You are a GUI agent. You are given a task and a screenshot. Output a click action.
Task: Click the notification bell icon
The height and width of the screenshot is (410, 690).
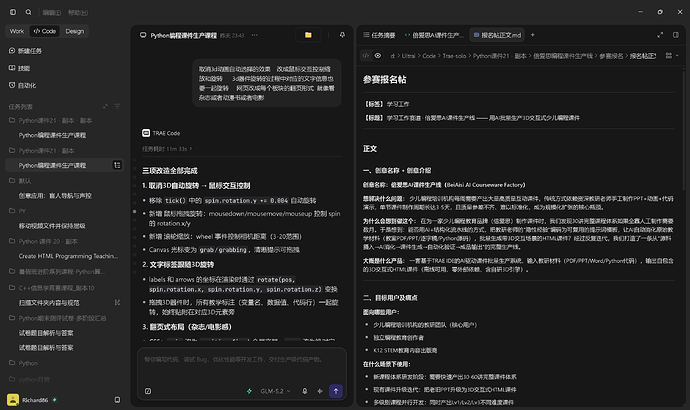pos(342,35)
